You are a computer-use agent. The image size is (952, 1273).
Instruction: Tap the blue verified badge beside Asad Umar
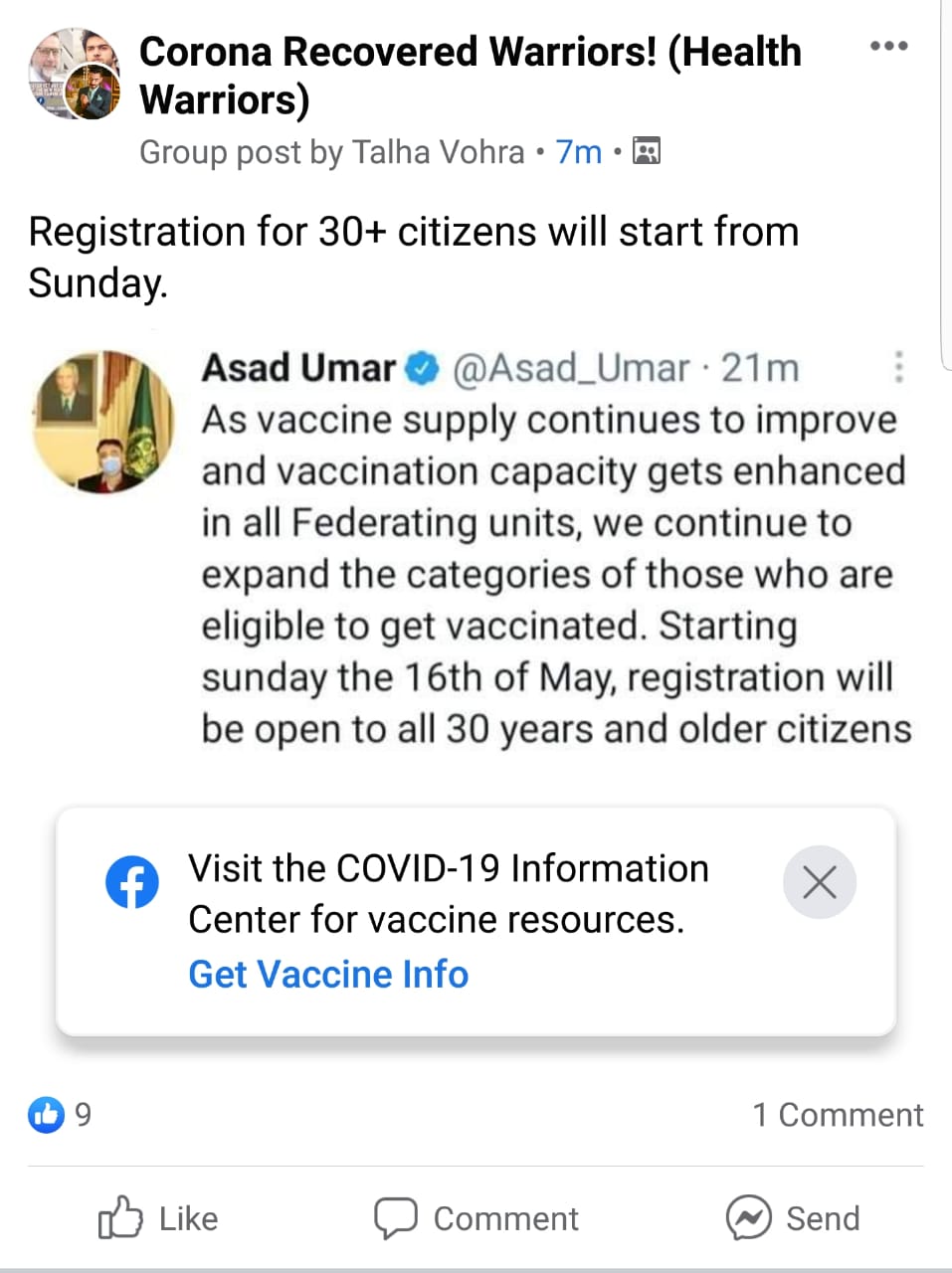pos(425,369)
